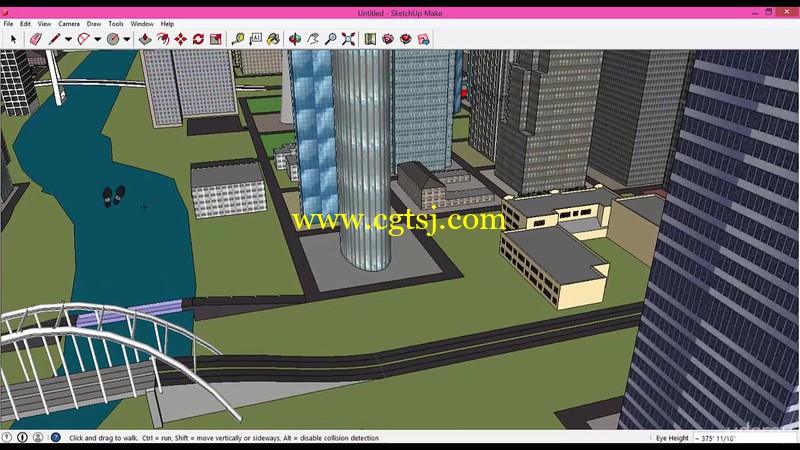Select the Zoom magnifier tool
This screenshot has height=450, width=800.
click(331, 39)
